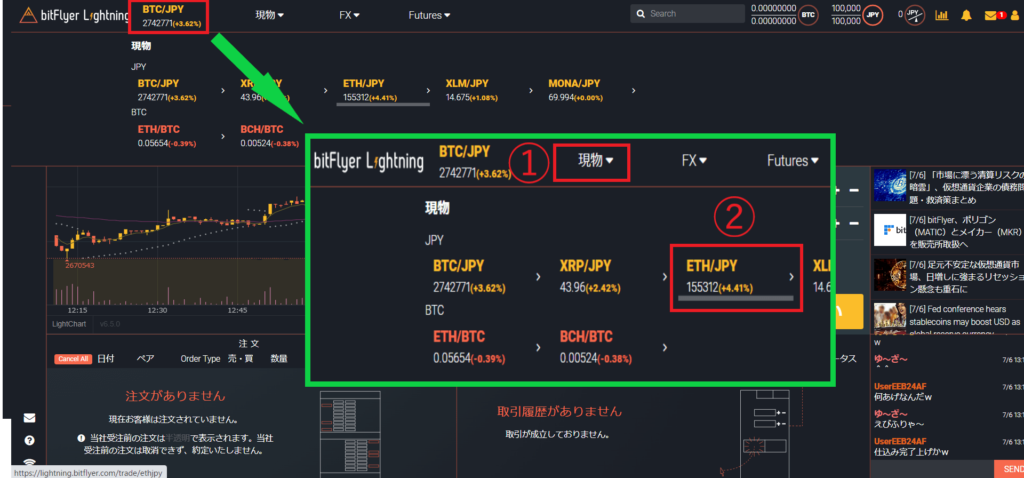Open the Fed conference hears stablecoins headline

[x=965, y=323]
